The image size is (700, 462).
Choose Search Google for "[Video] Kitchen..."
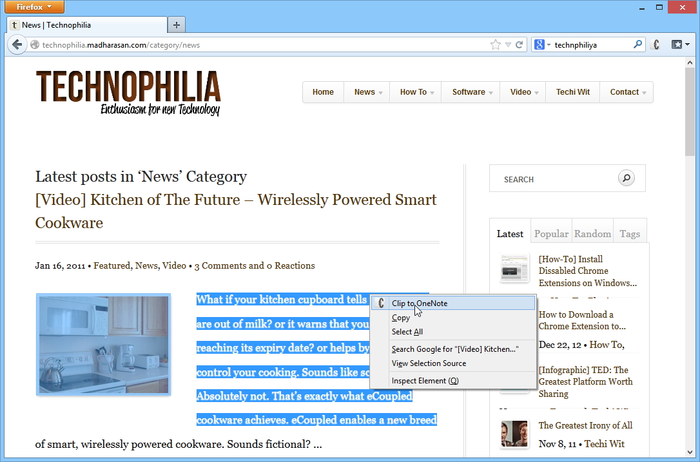pos(453,349)
